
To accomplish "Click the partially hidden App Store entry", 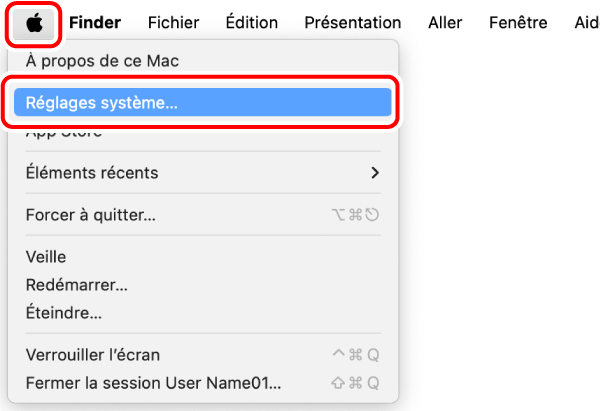I will point(64,133).
